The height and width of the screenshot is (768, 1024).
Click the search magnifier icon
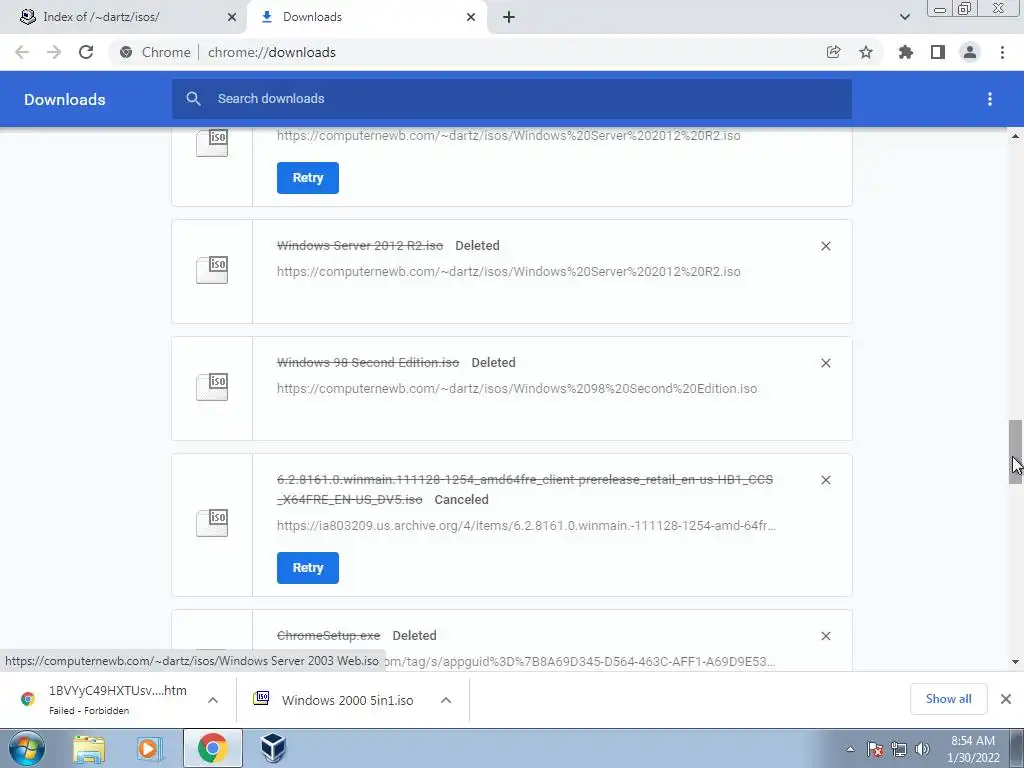coord(193,99)
